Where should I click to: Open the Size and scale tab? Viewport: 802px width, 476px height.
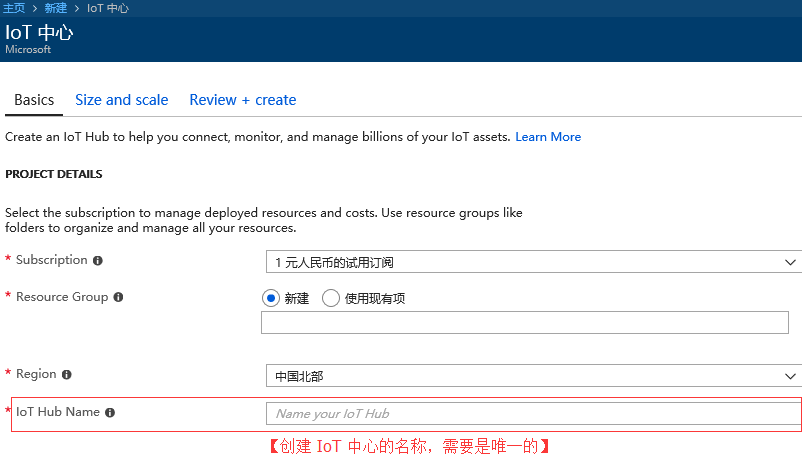pos(121,100)
